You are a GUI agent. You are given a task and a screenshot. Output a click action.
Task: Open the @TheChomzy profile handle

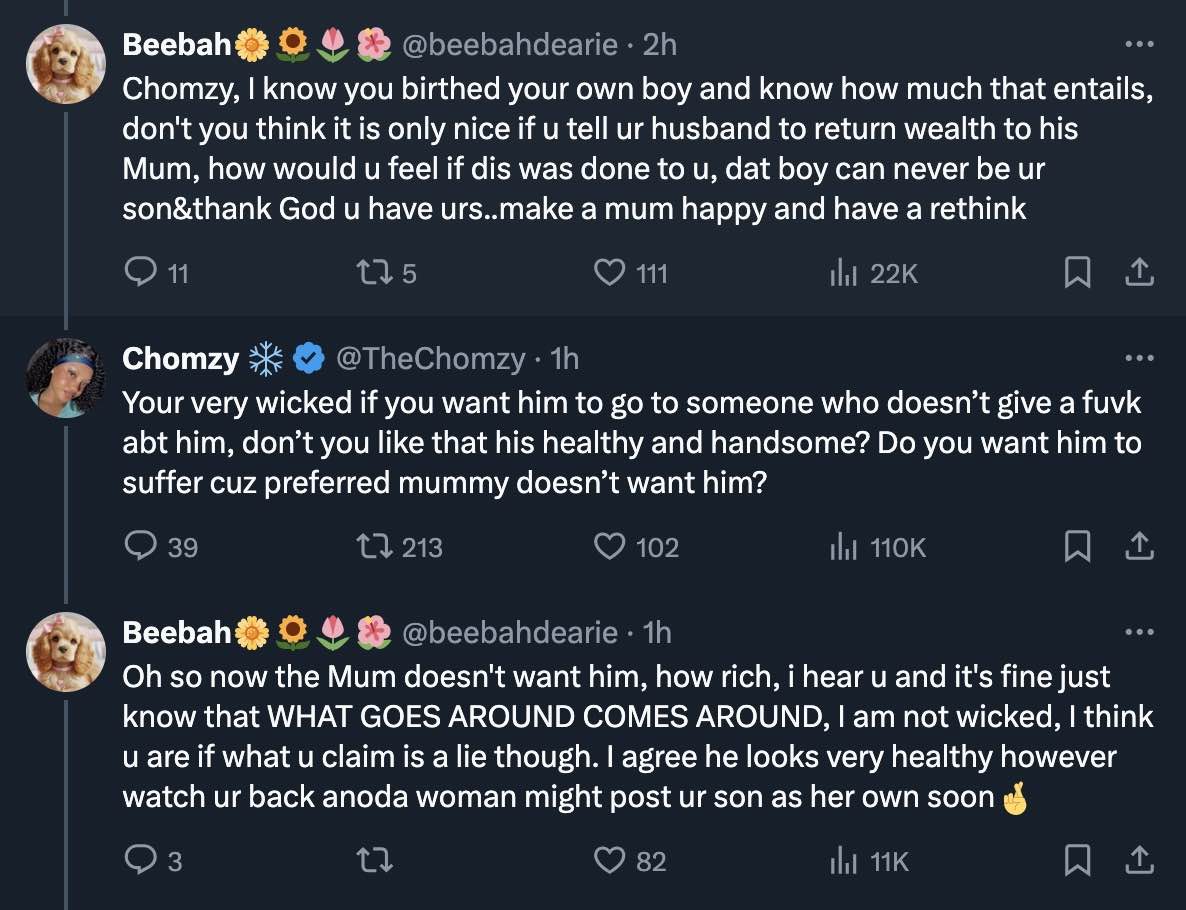click(430, 358)
